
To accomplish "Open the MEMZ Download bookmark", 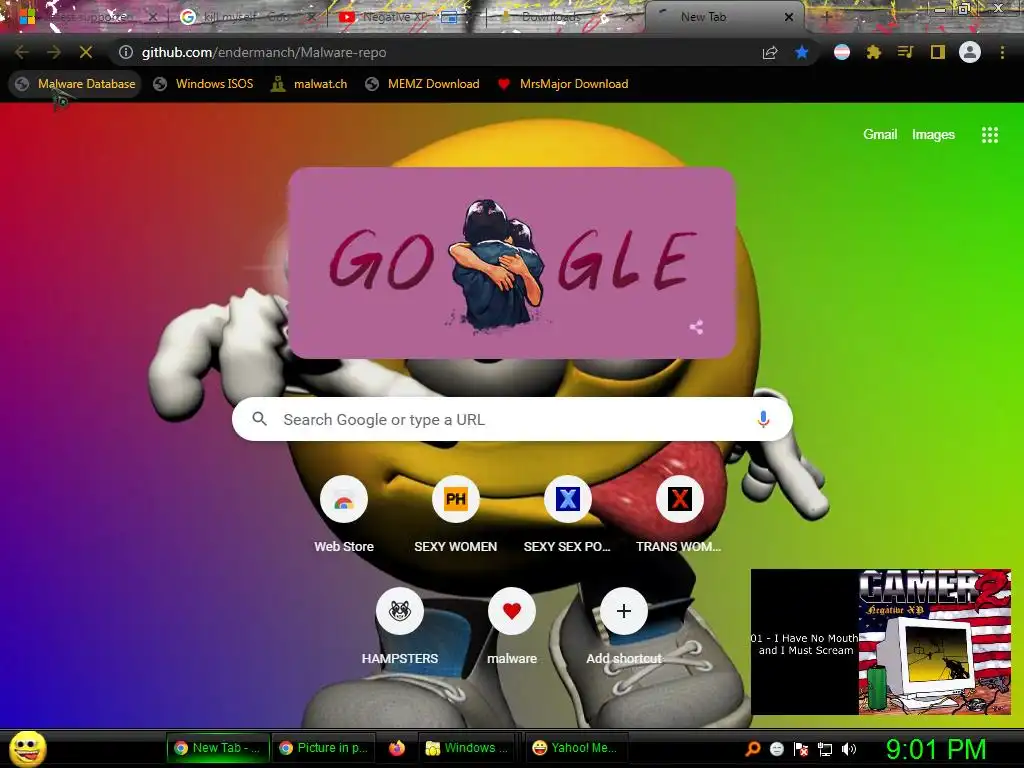I will click(x=423, y=84).
